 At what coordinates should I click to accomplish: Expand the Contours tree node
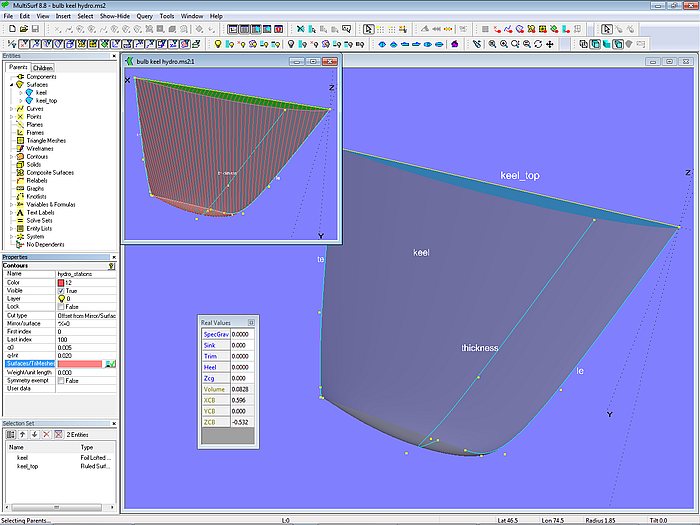click(x=11, y=156)
